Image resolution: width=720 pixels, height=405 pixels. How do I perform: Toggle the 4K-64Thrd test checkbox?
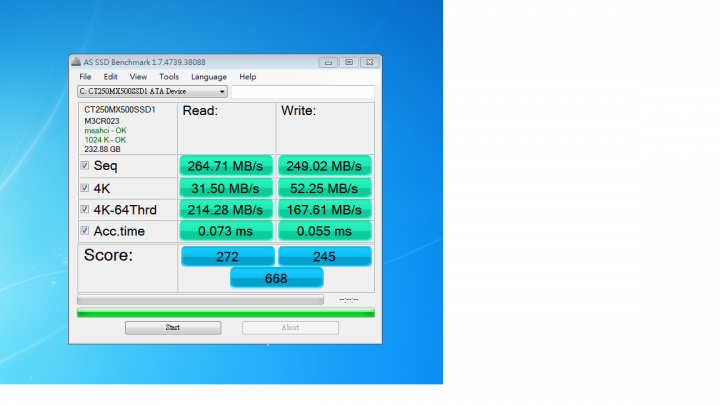(x=85, y=209)
